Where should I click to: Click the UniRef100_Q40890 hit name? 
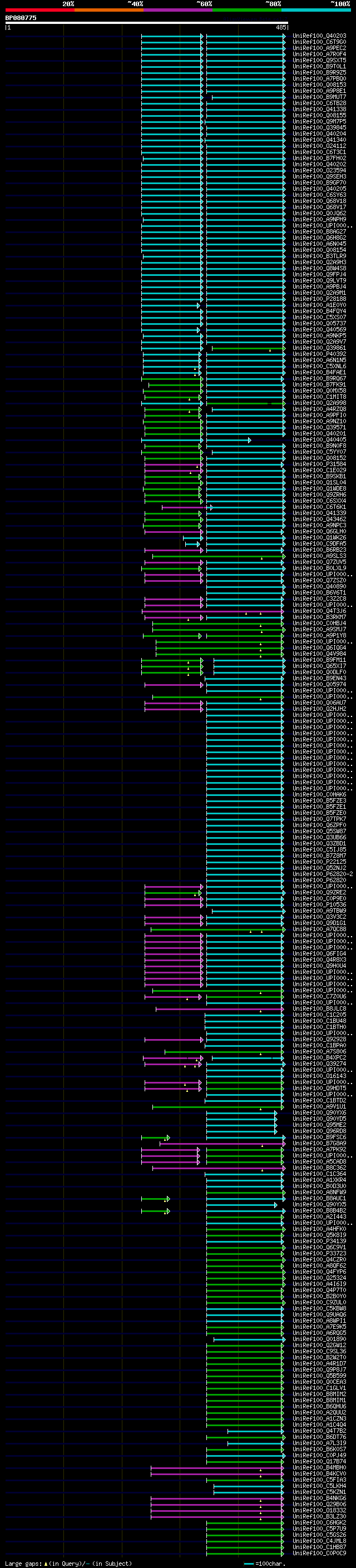click(x=319, y=586)
